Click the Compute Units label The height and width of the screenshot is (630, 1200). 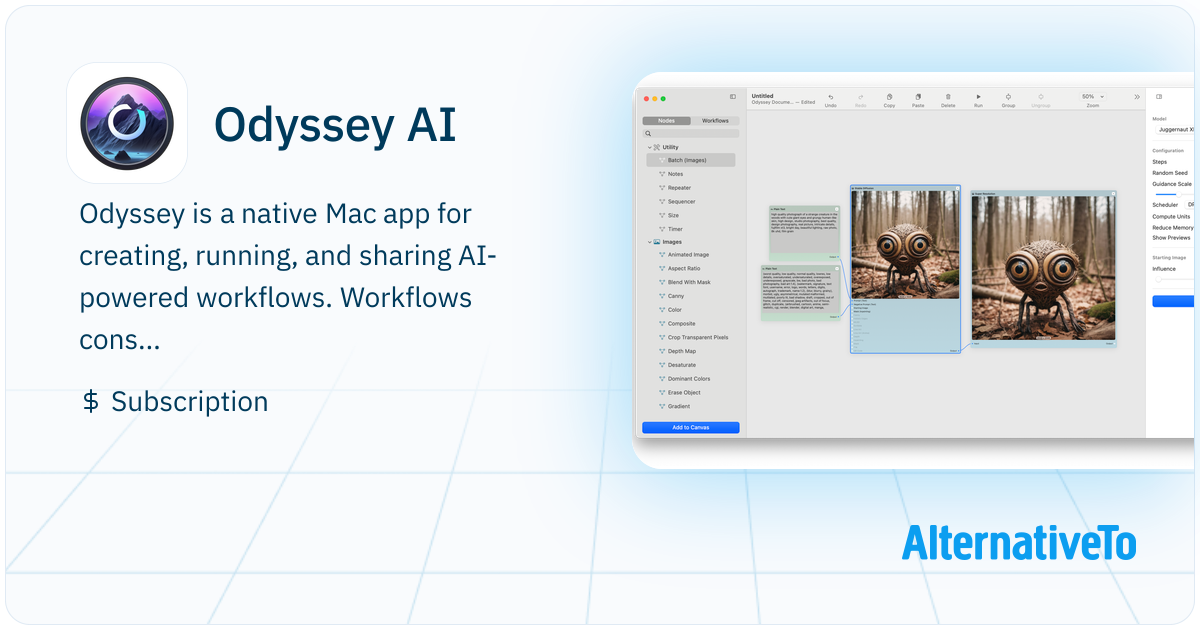coord(1171,216)
